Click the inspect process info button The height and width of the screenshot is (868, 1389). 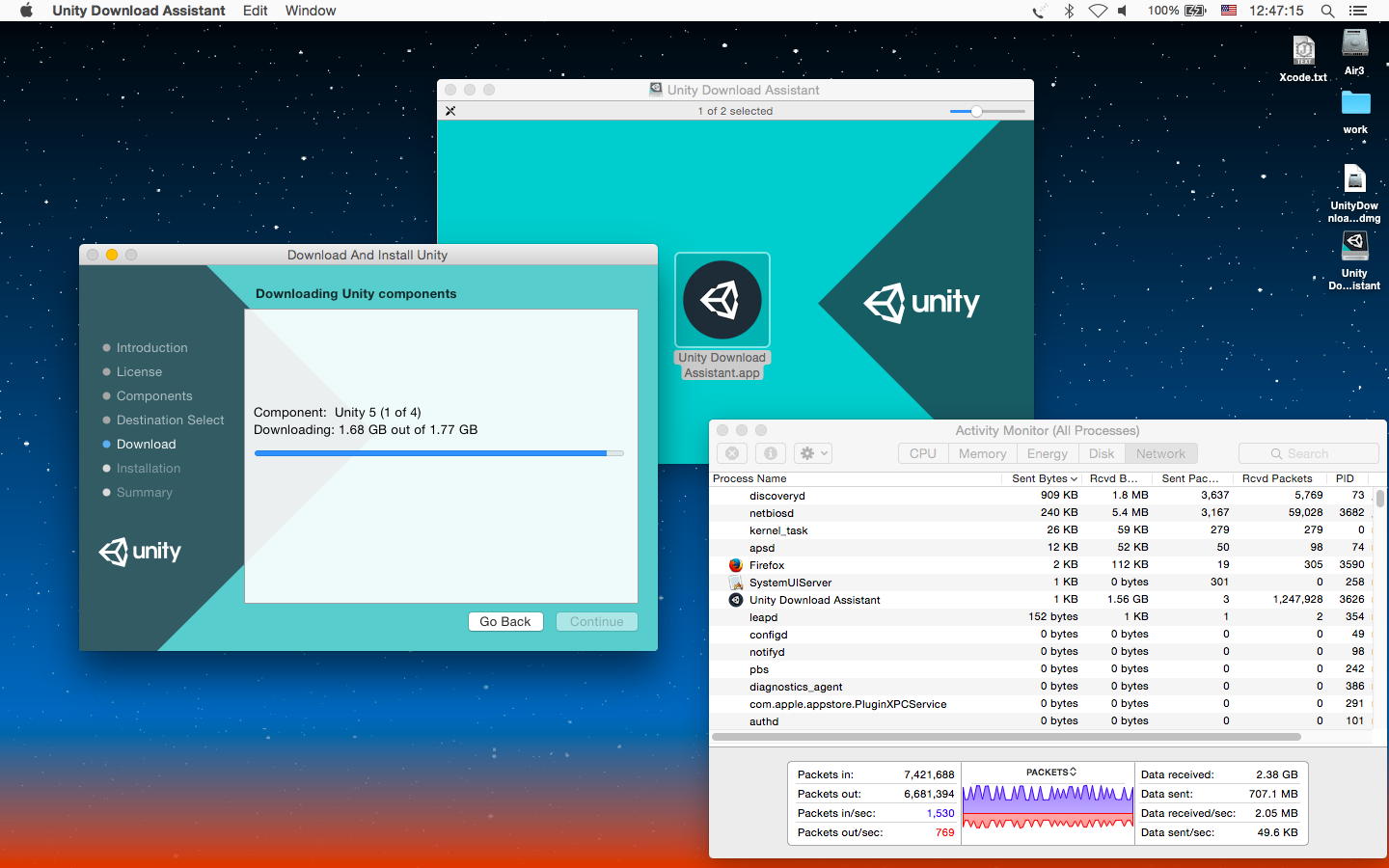click(x=770, y=453)
